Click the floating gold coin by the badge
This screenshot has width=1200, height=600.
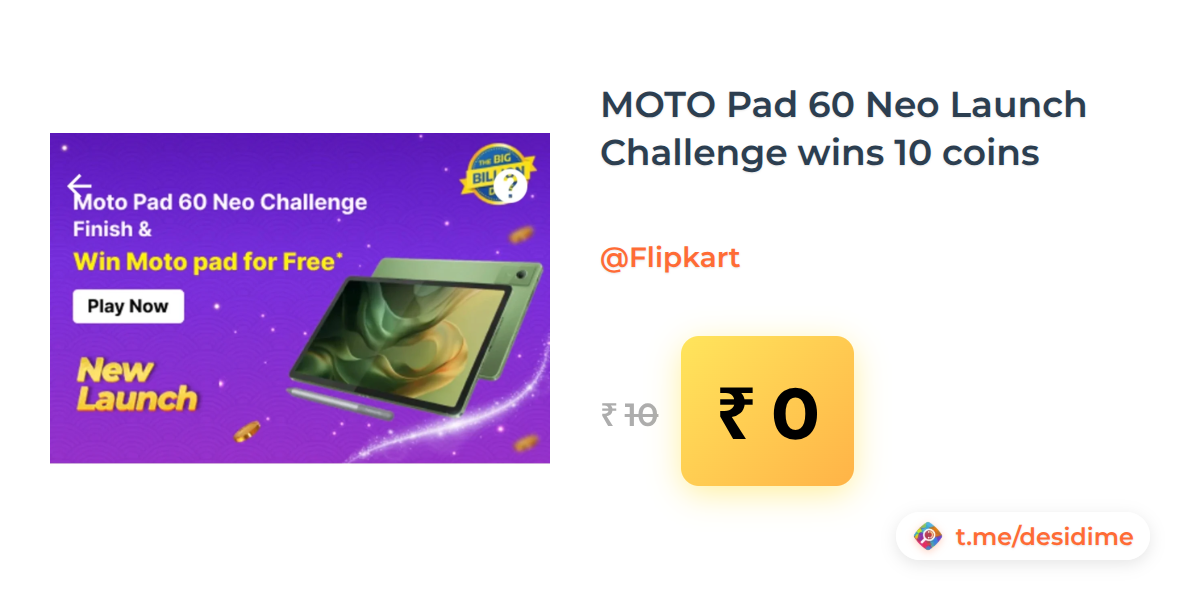pyautogui.click(x=520, y=236)
